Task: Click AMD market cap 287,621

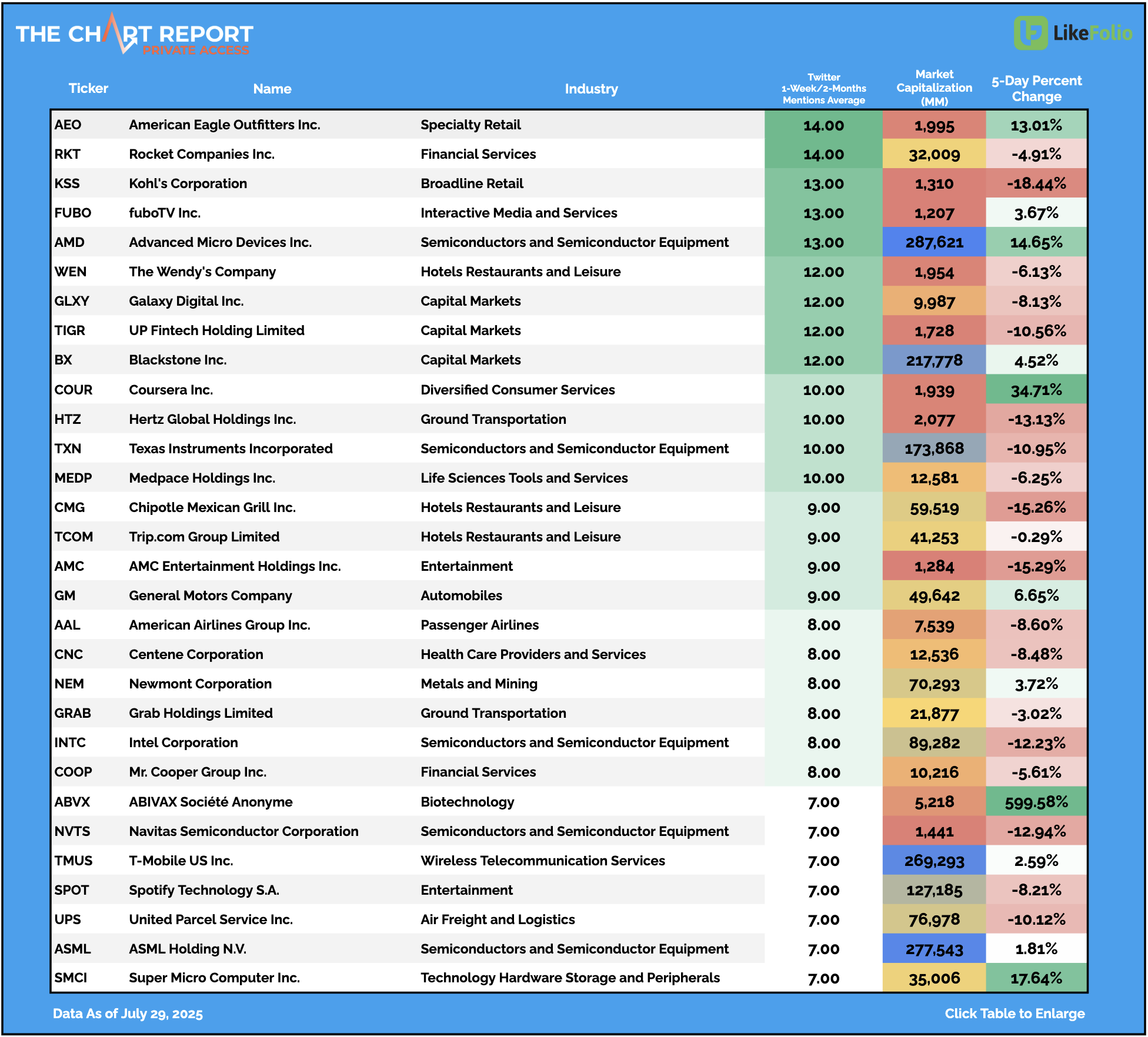Action: pos(934,242)
